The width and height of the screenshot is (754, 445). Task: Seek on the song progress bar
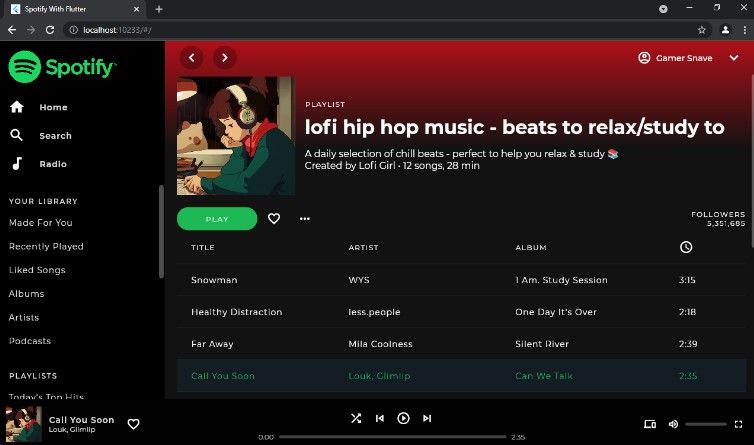click(x=392, y=437)
